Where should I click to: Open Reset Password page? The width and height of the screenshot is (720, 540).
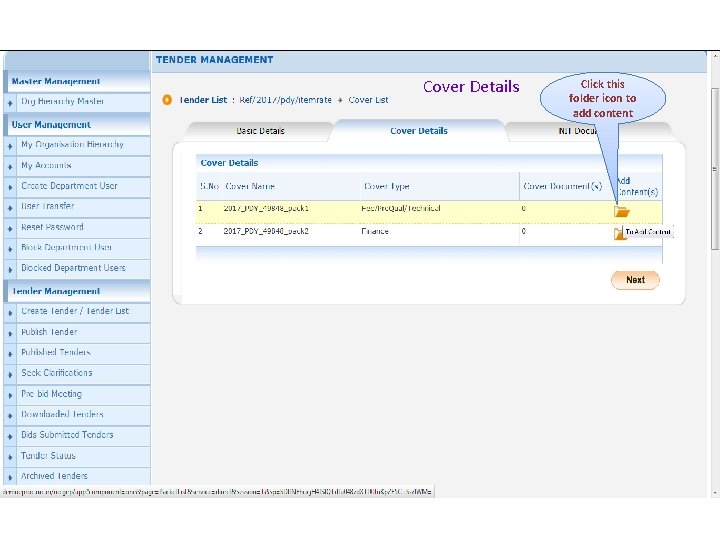click(x=52, y=227)
